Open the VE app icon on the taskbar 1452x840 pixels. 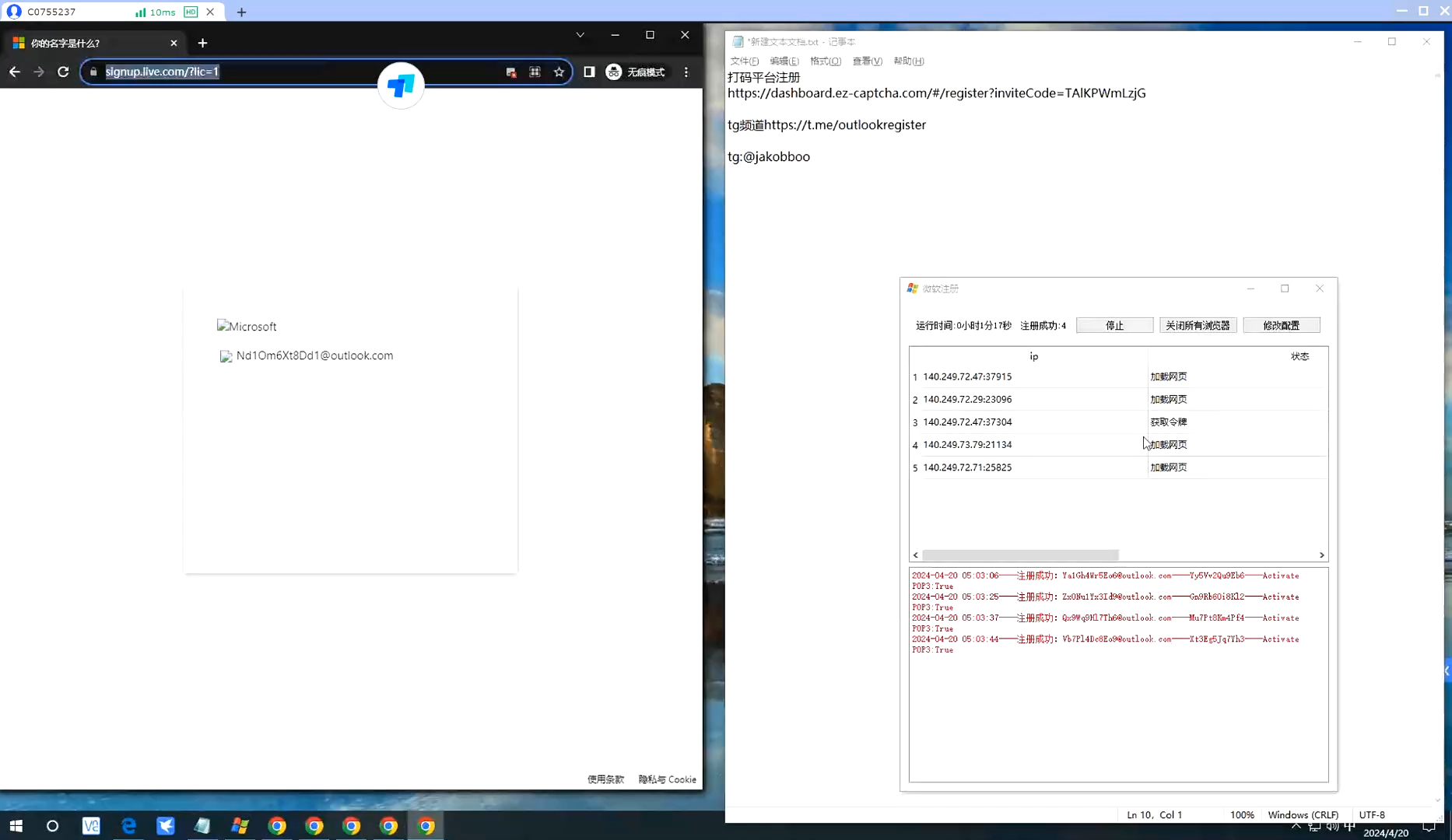click(91, 825)
